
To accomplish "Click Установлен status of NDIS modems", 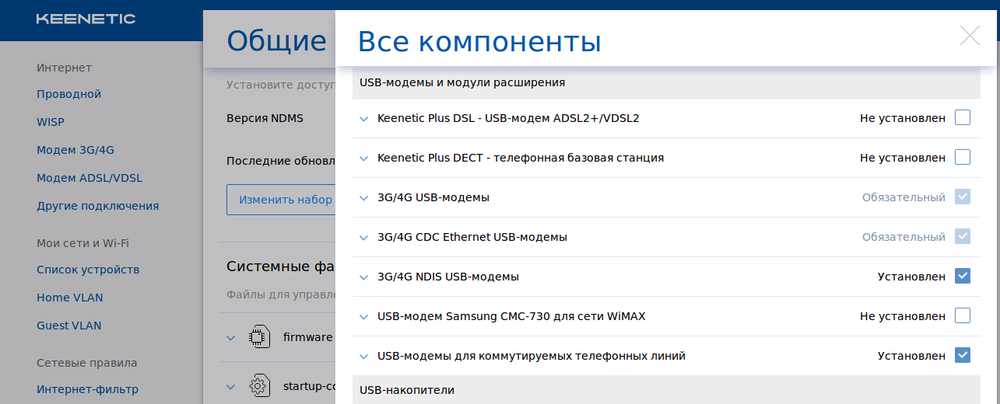I will click(x=911, y=277).
